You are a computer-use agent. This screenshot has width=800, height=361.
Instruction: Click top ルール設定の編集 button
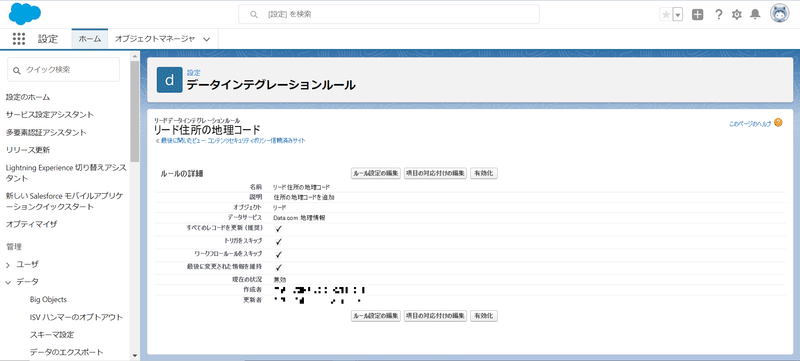[376, 173]
